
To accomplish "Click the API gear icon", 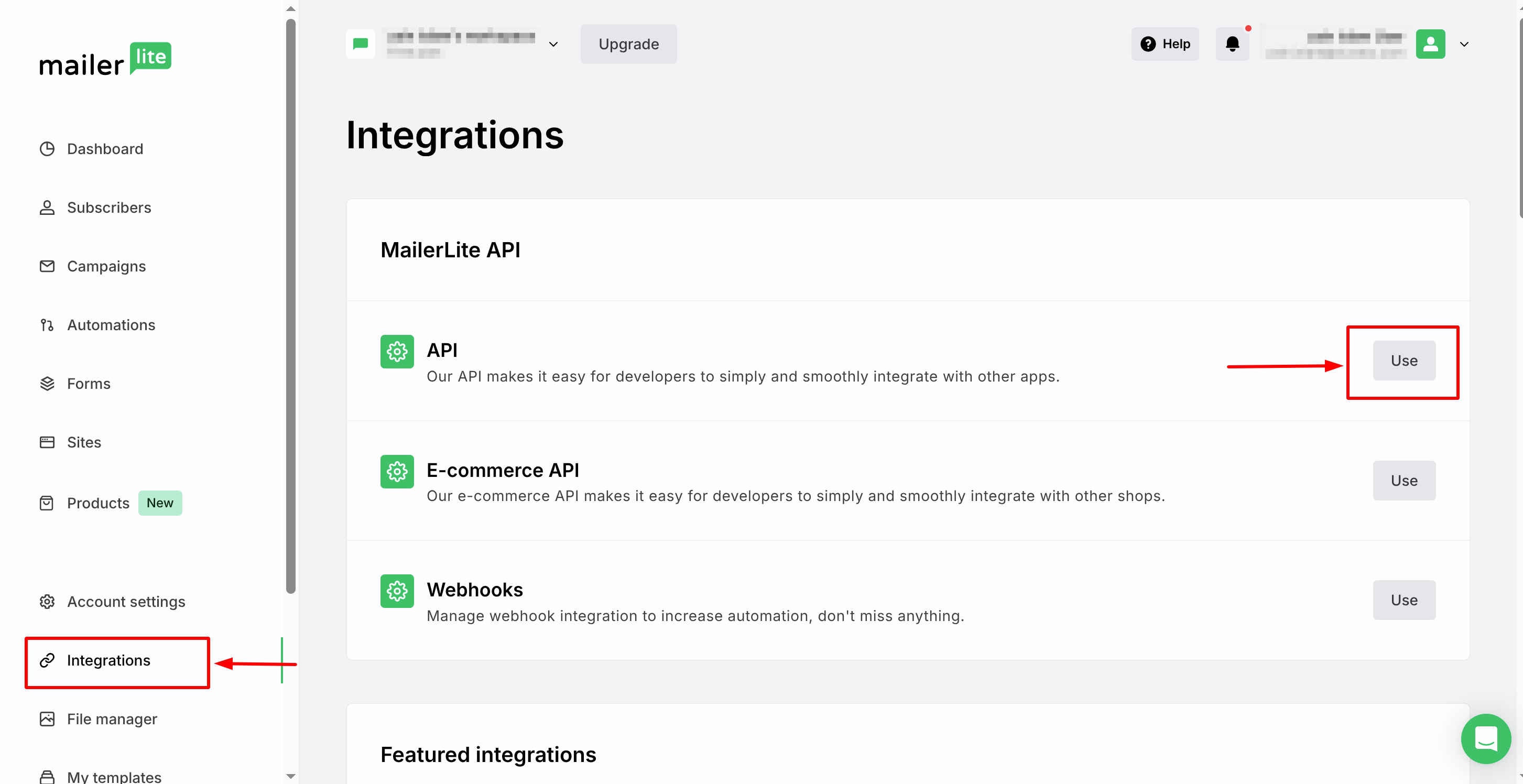I will tap(397, 352).
